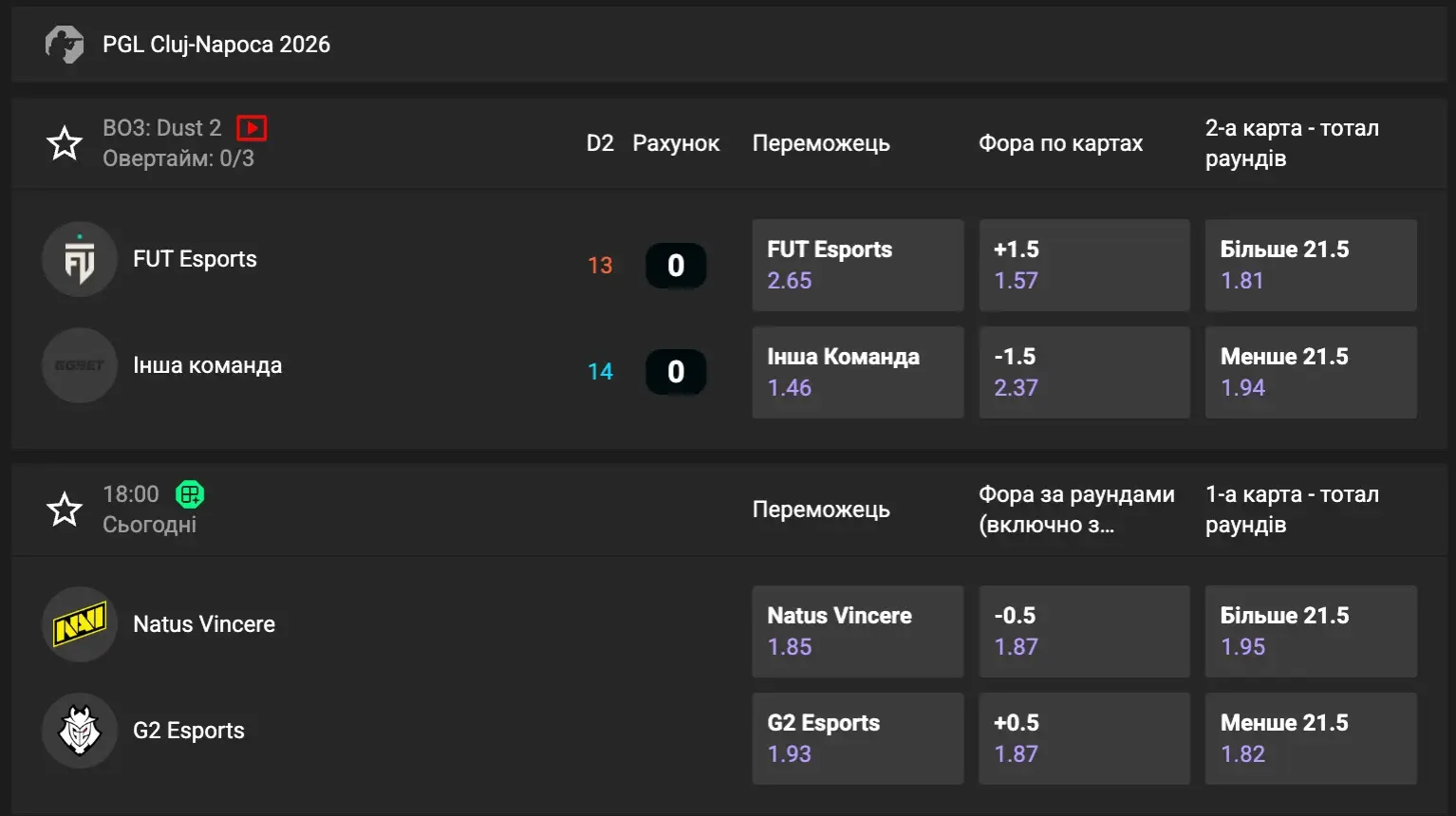Bet on G2 Esports winner at 1.93
This screenshot has height=816, width=1456.
(x=857, y=739)
